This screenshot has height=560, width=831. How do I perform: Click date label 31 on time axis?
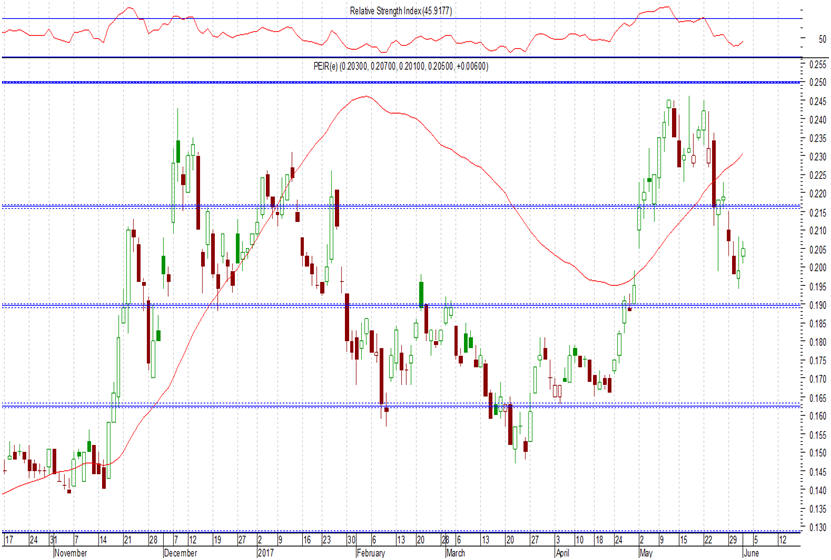point(54,540)
